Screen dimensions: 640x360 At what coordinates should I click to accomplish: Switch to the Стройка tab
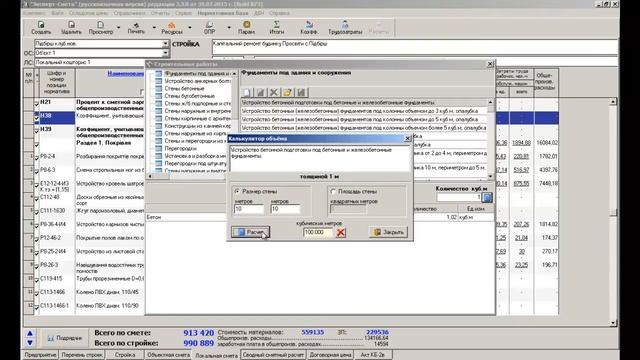125,355
